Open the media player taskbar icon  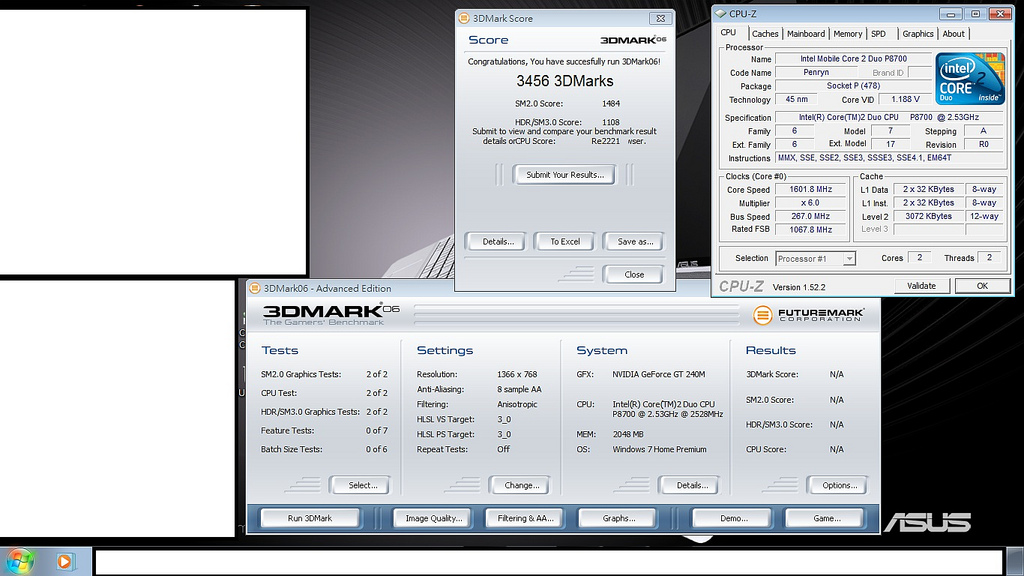pyautogui.click(x=65, y=561)
